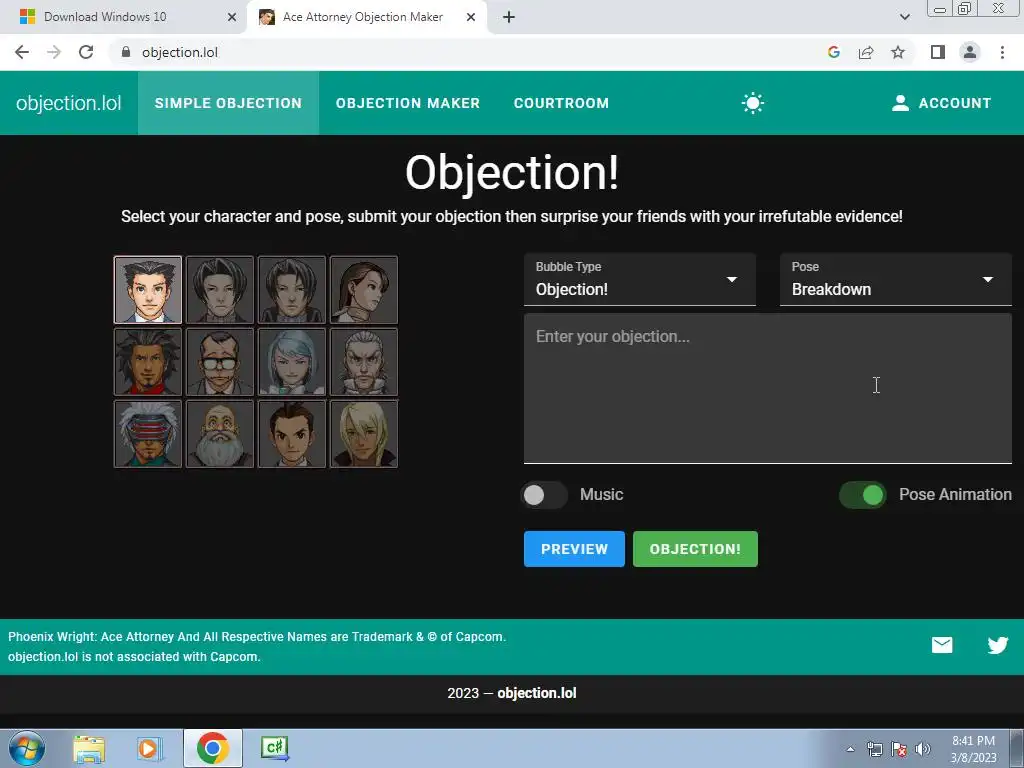Share this page using share icon

(x=866, y=52)
